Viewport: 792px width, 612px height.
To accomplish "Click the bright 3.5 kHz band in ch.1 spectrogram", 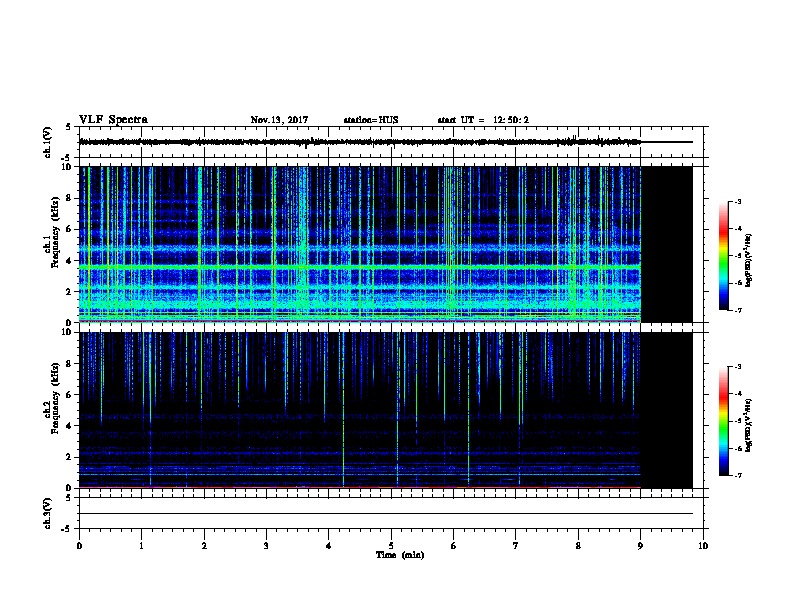I will pyautogui.click(x=360, y=266).
